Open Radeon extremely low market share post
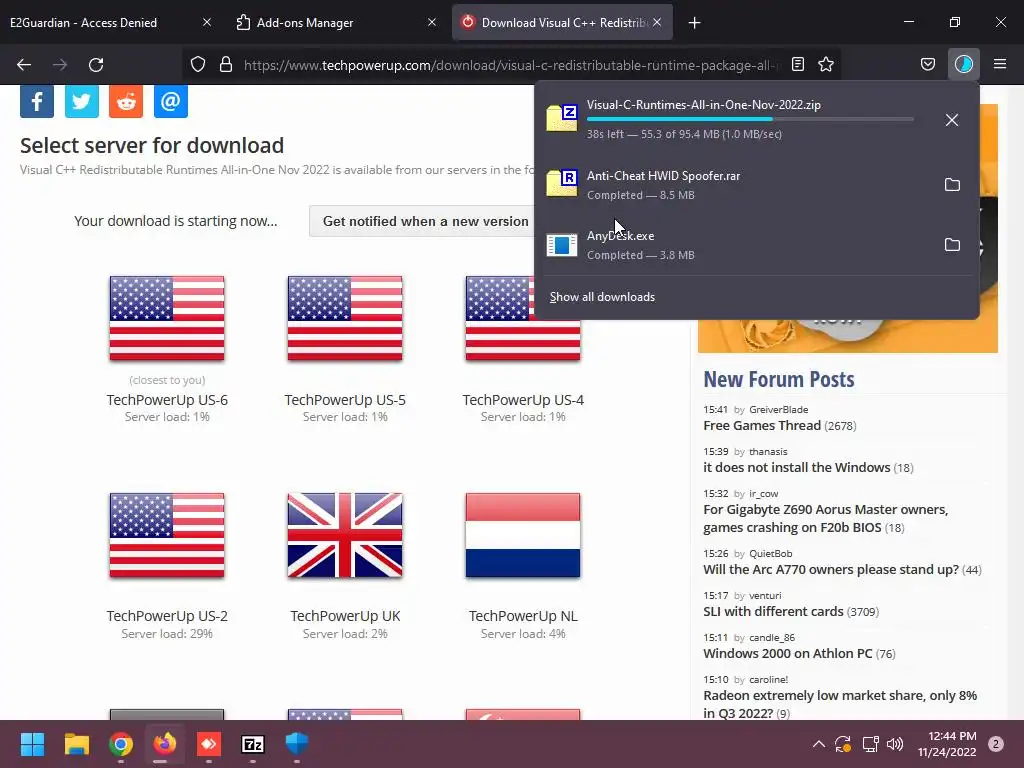Image resolution: width=1024 pixels, height=768 pixels. point(840,704)
